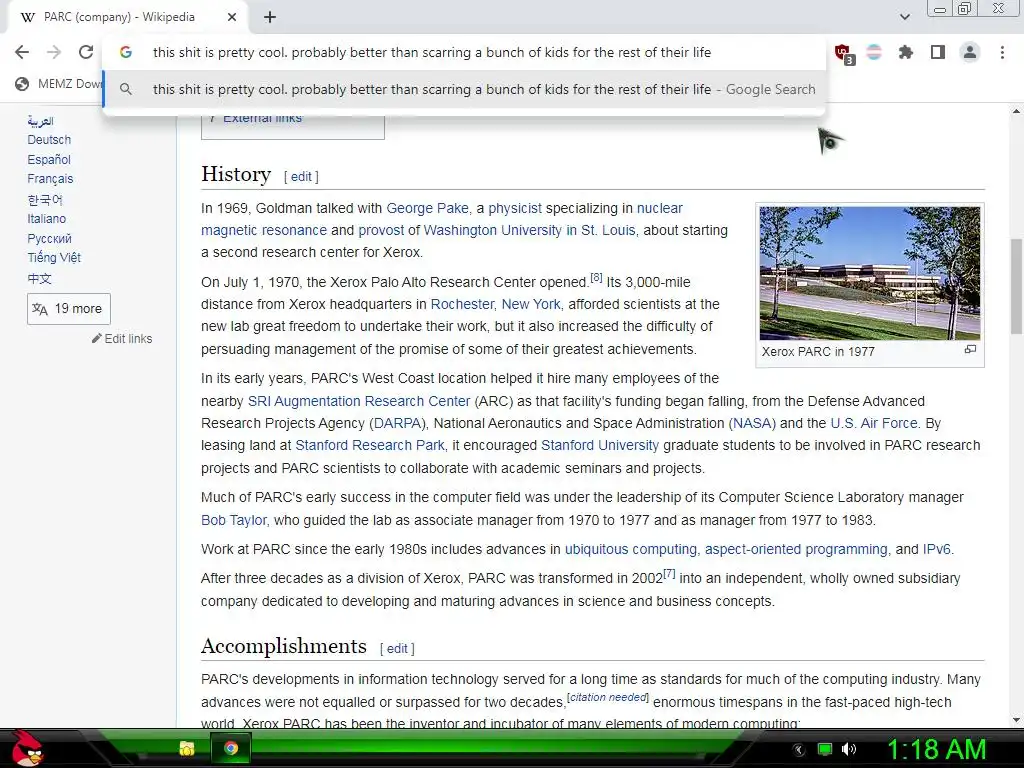Follow the U.S. Air Force link

point(874,423)
